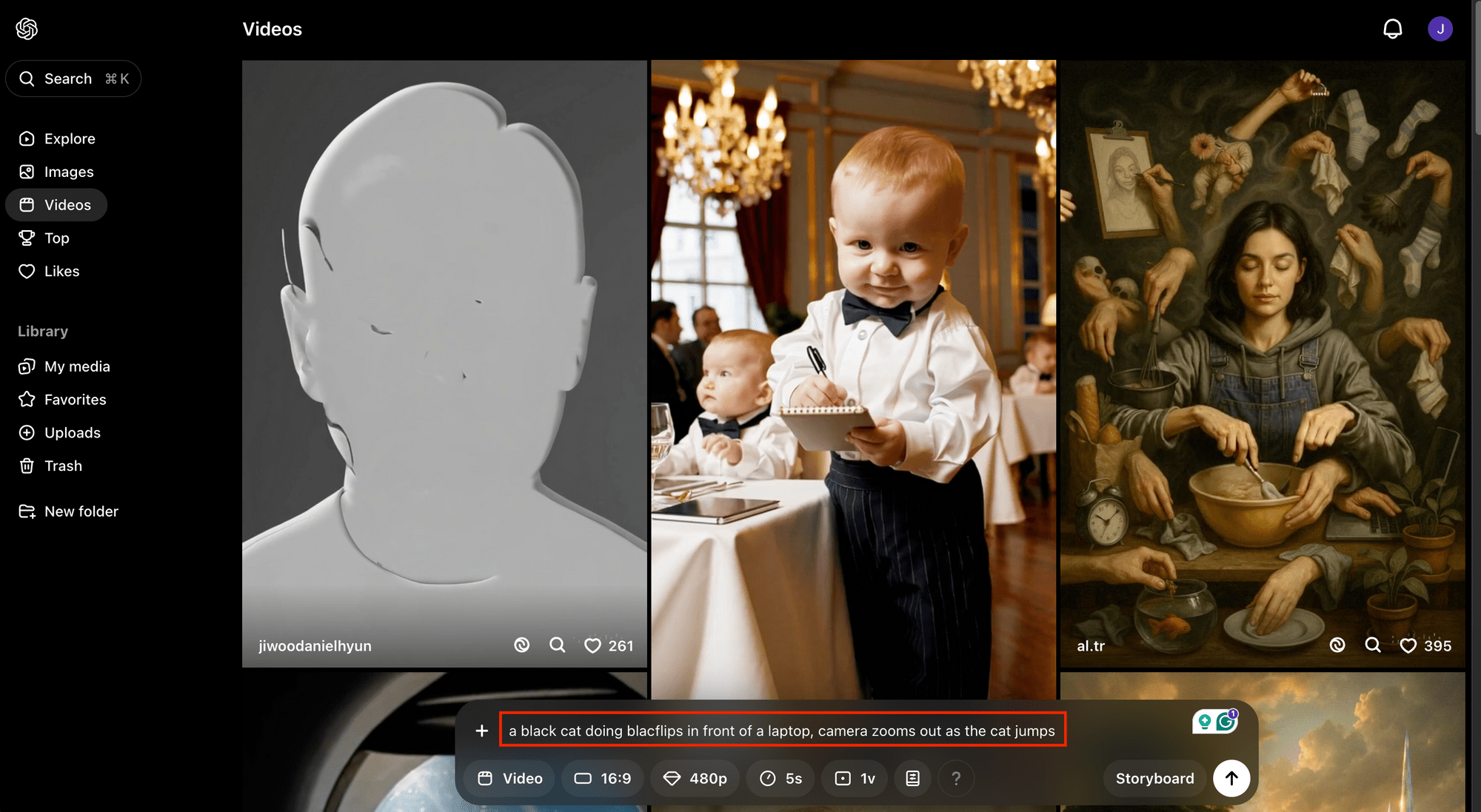Open the Likes section
This screenshot has height=812, width=1481.
(x=49, y=272)
